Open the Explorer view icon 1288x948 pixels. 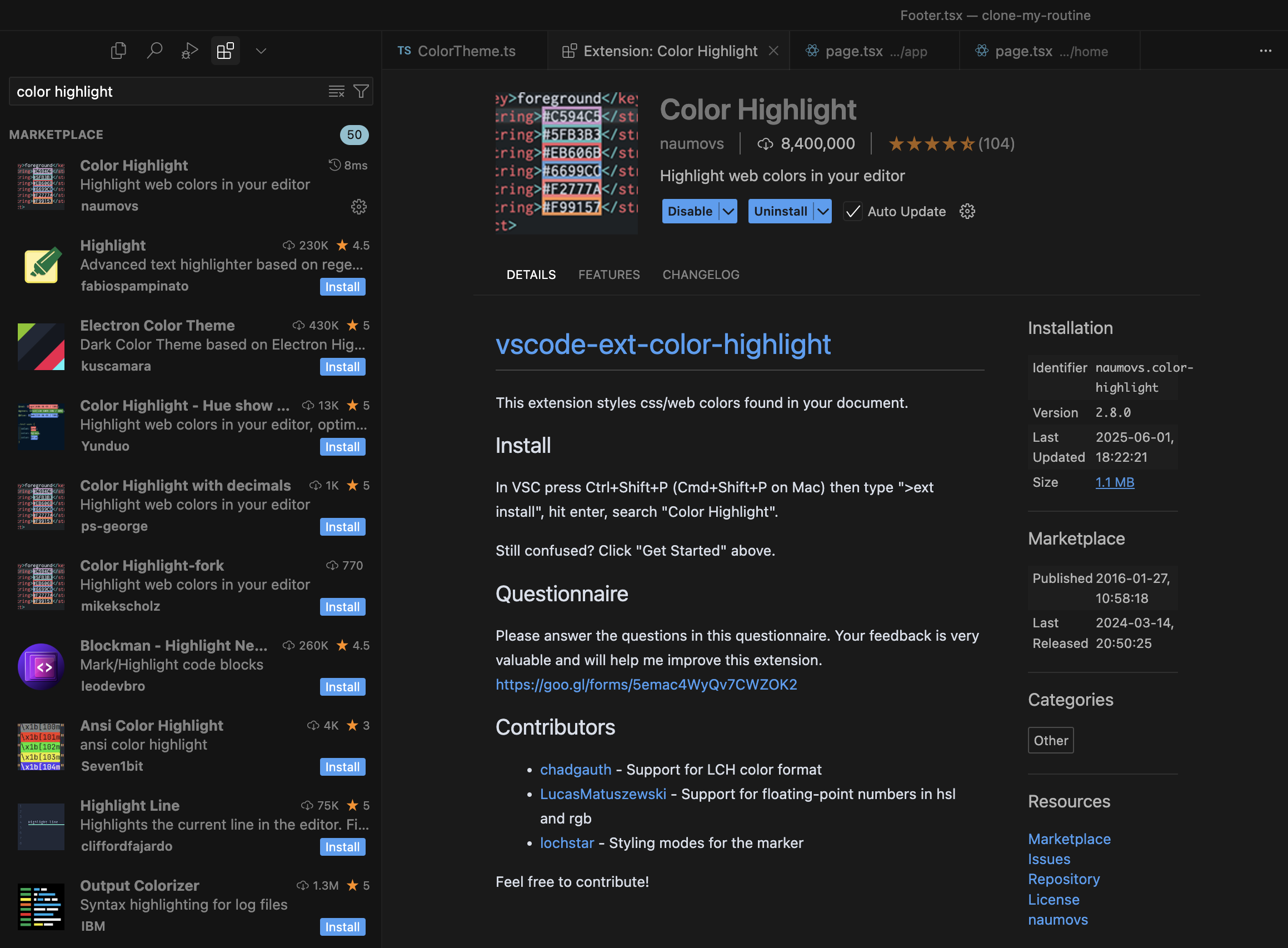[118, 51]
